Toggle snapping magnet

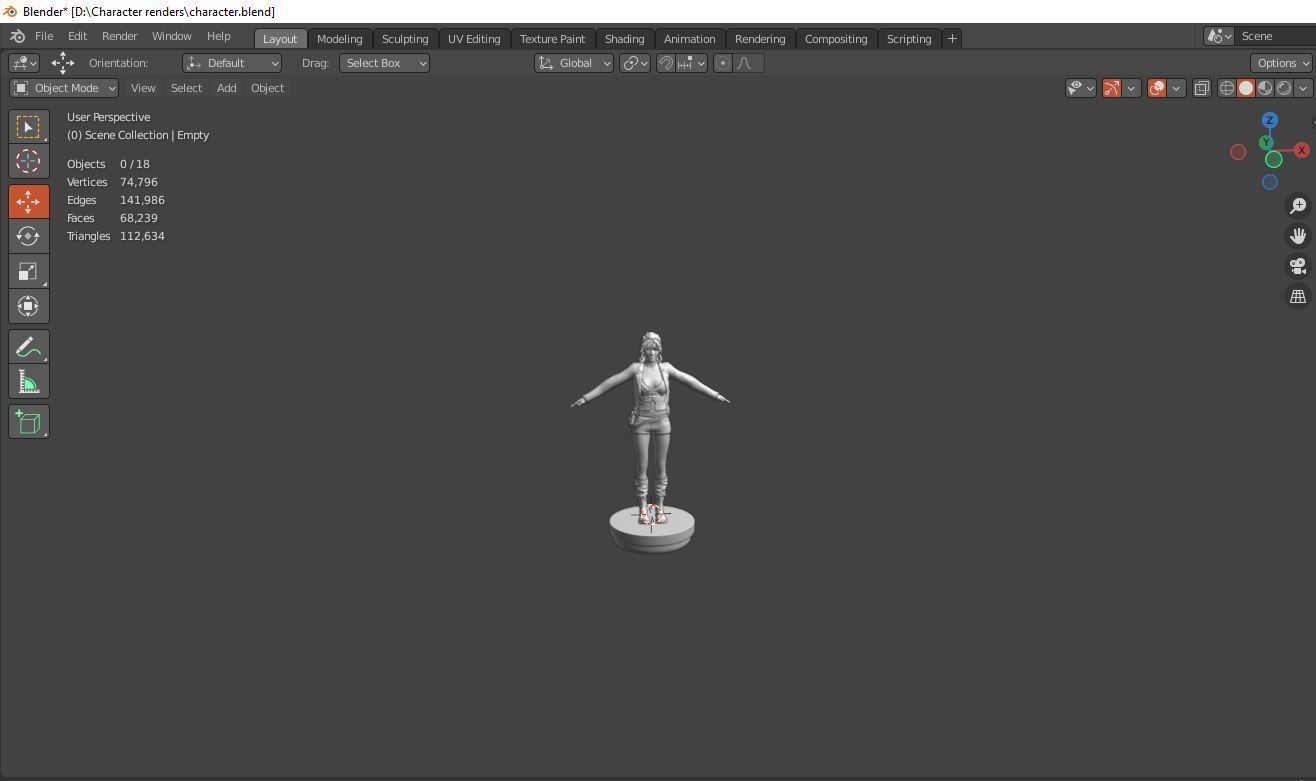point(665,63)
